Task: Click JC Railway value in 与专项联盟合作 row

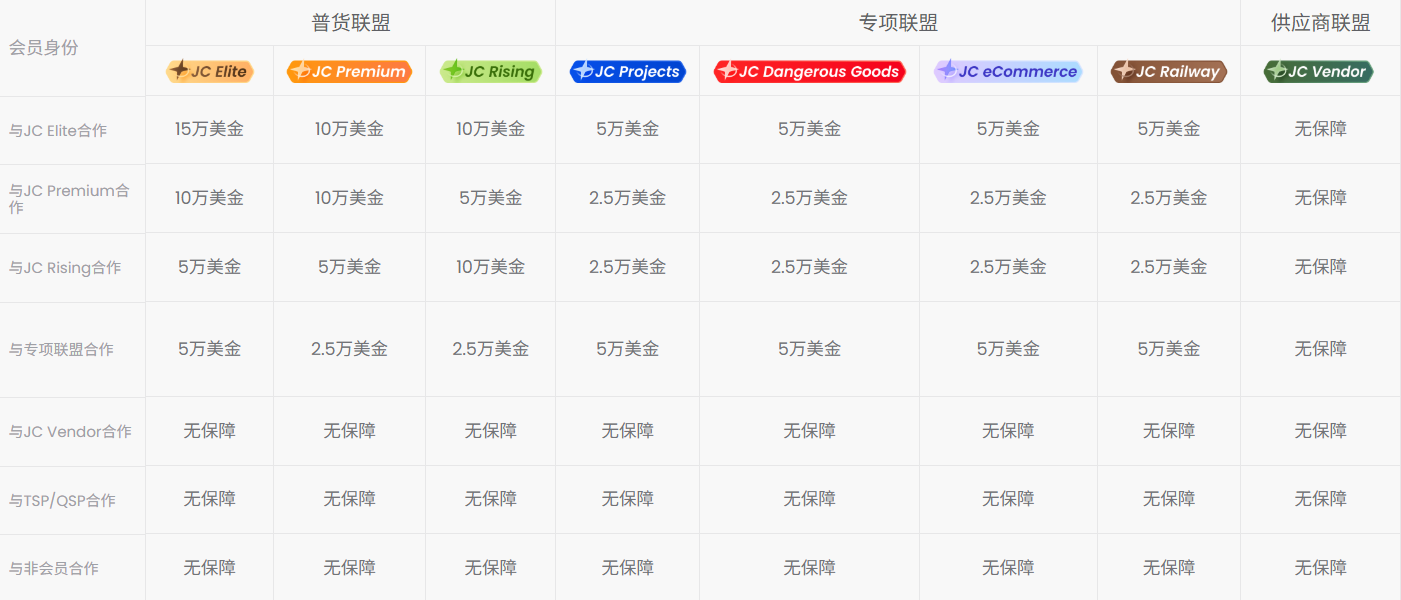Action: coord(1169,349)
